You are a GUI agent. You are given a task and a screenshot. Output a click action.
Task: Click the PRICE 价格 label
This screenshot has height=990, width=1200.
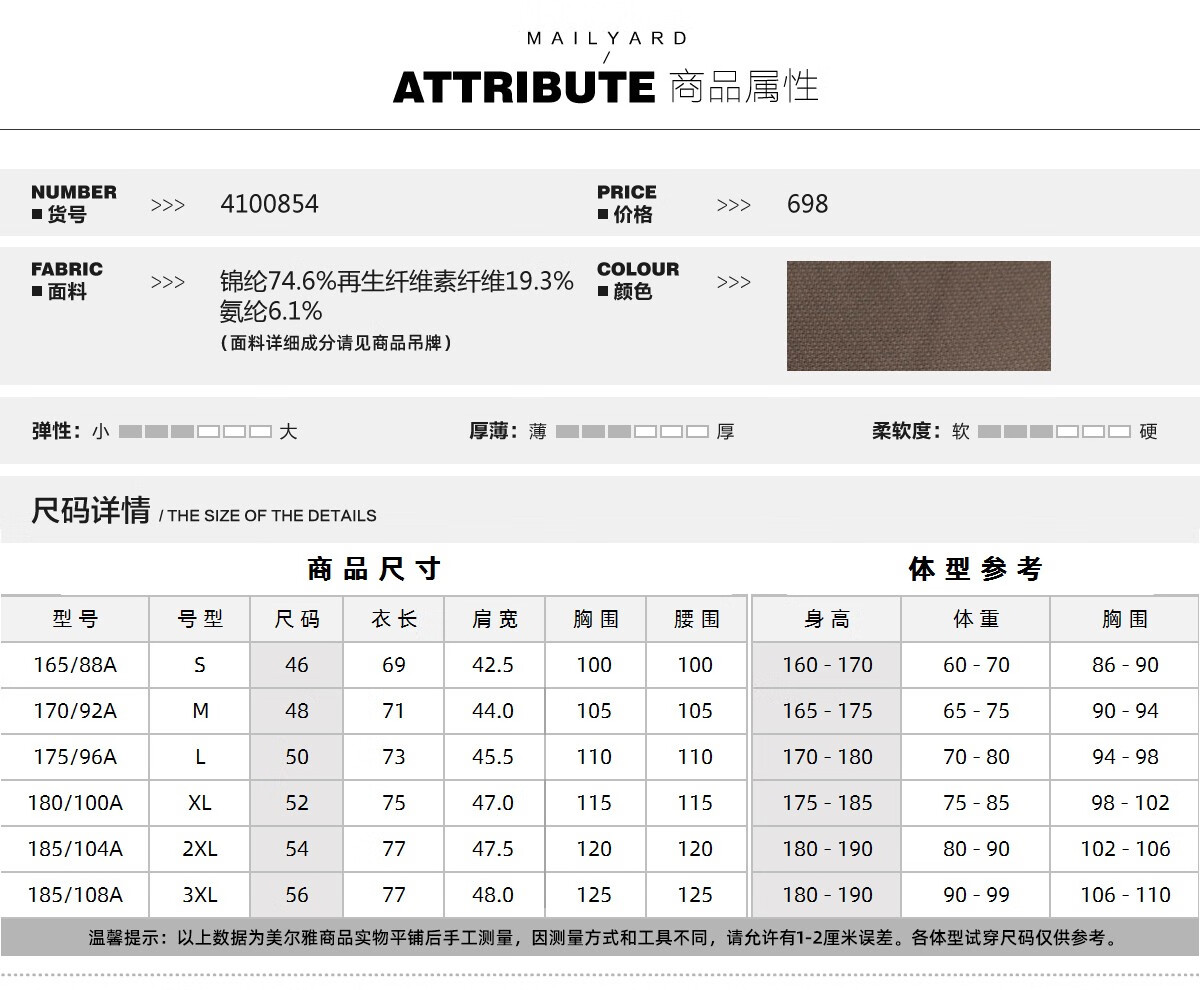point(627,203)
